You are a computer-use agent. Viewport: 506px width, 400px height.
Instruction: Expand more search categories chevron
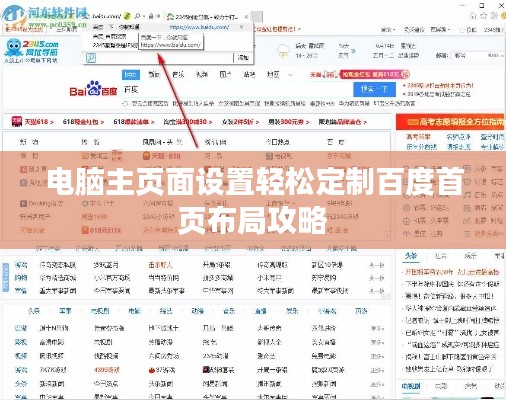(290, 75)
